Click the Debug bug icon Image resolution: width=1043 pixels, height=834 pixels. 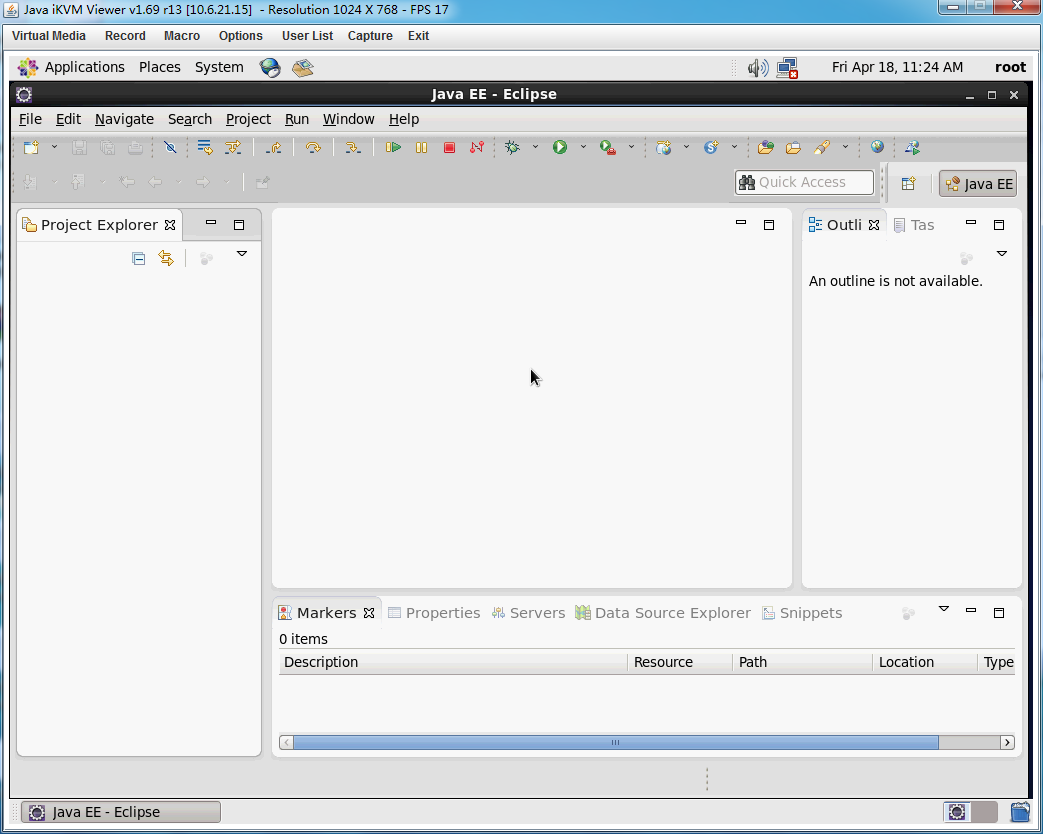(x=512, y=148)
